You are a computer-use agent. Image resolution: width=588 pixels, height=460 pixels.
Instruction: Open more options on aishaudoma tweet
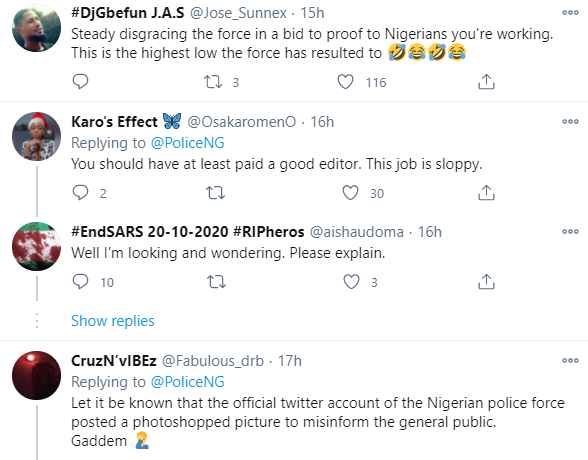pos(570,231)
